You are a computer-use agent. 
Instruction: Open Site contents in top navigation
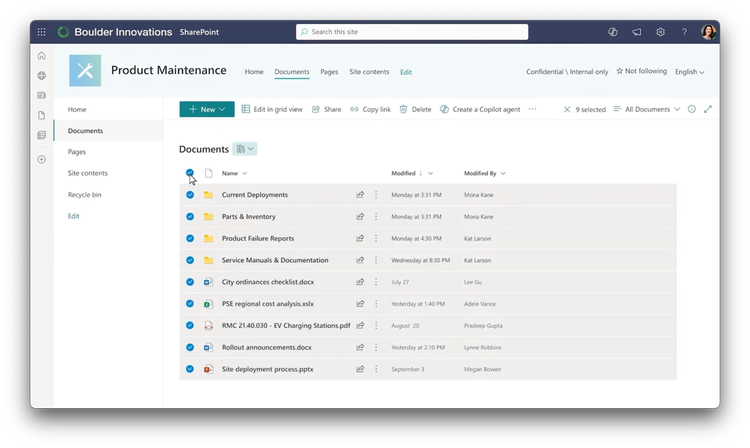(369, 72)
